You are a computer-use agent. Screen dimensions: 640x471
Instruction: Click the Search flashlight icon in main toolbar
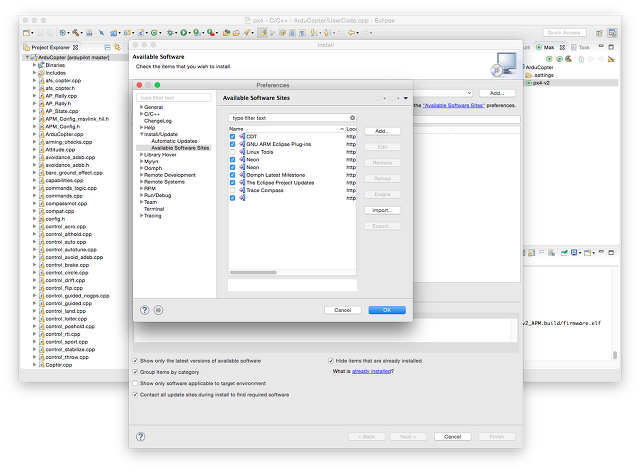(247, 33)
